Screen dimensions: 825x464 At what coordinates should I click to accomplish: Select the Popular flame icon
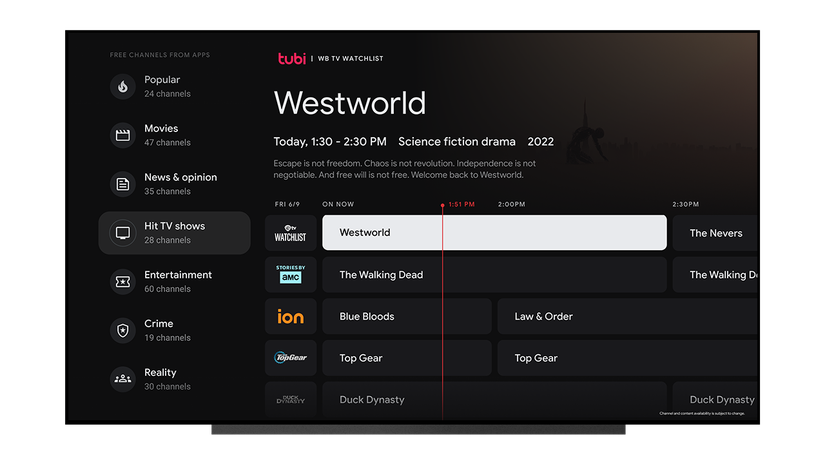[x=123, y=86]
